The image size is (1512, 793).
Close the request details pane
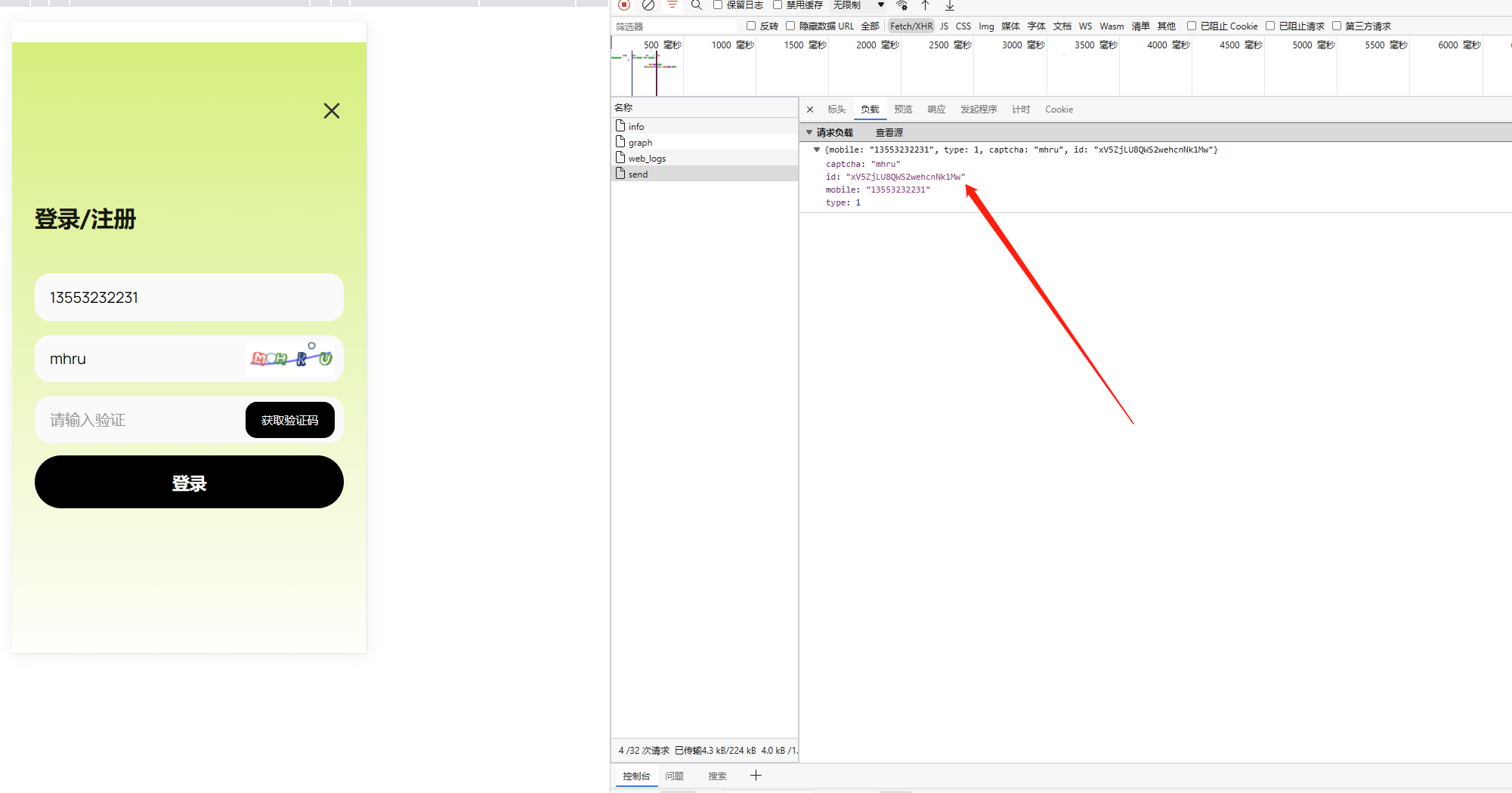coord(810,110)
